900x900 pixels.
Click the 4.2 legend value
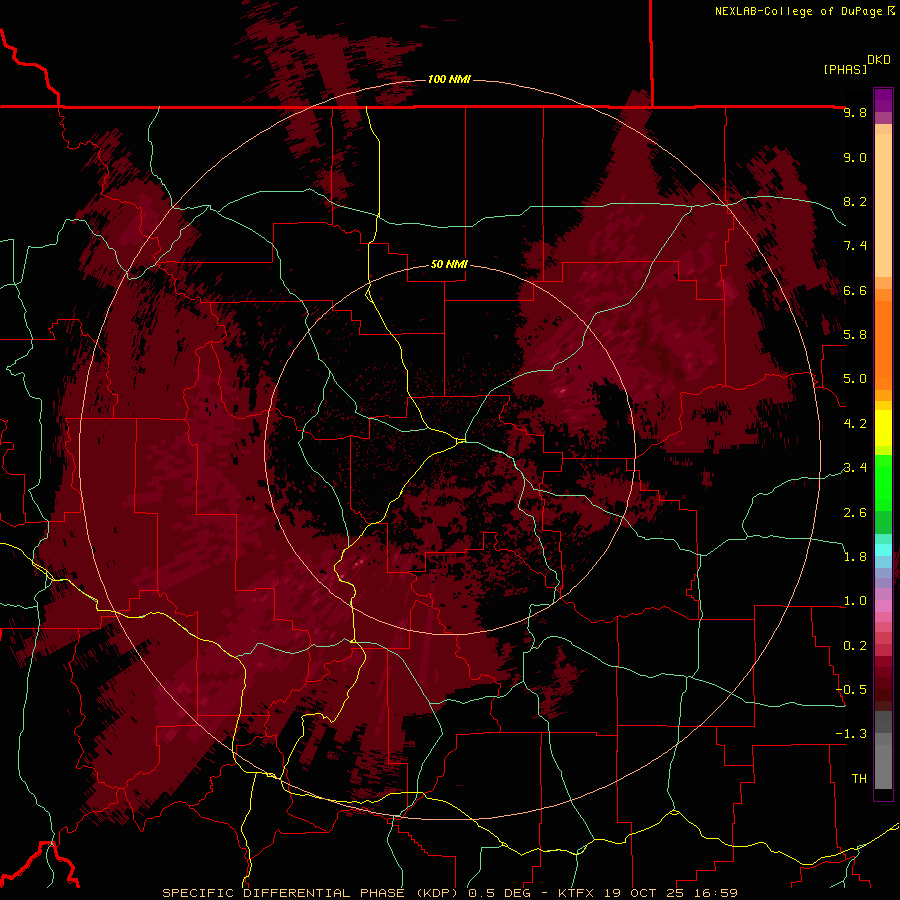(855, 424)
